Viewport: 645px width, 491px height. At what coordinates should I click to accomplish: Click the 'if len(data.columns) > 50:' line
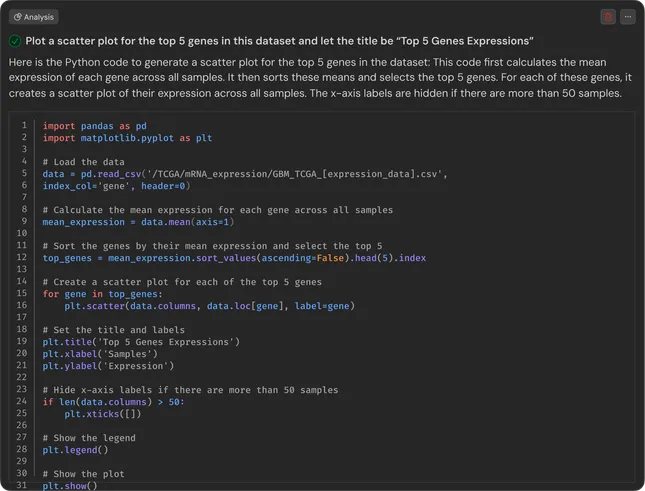(x=114, y=402)
